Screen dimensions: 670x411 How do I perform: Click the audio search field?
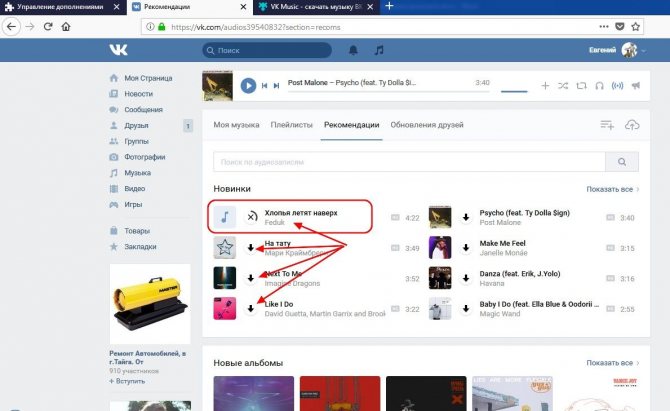[x=410, y=161]
